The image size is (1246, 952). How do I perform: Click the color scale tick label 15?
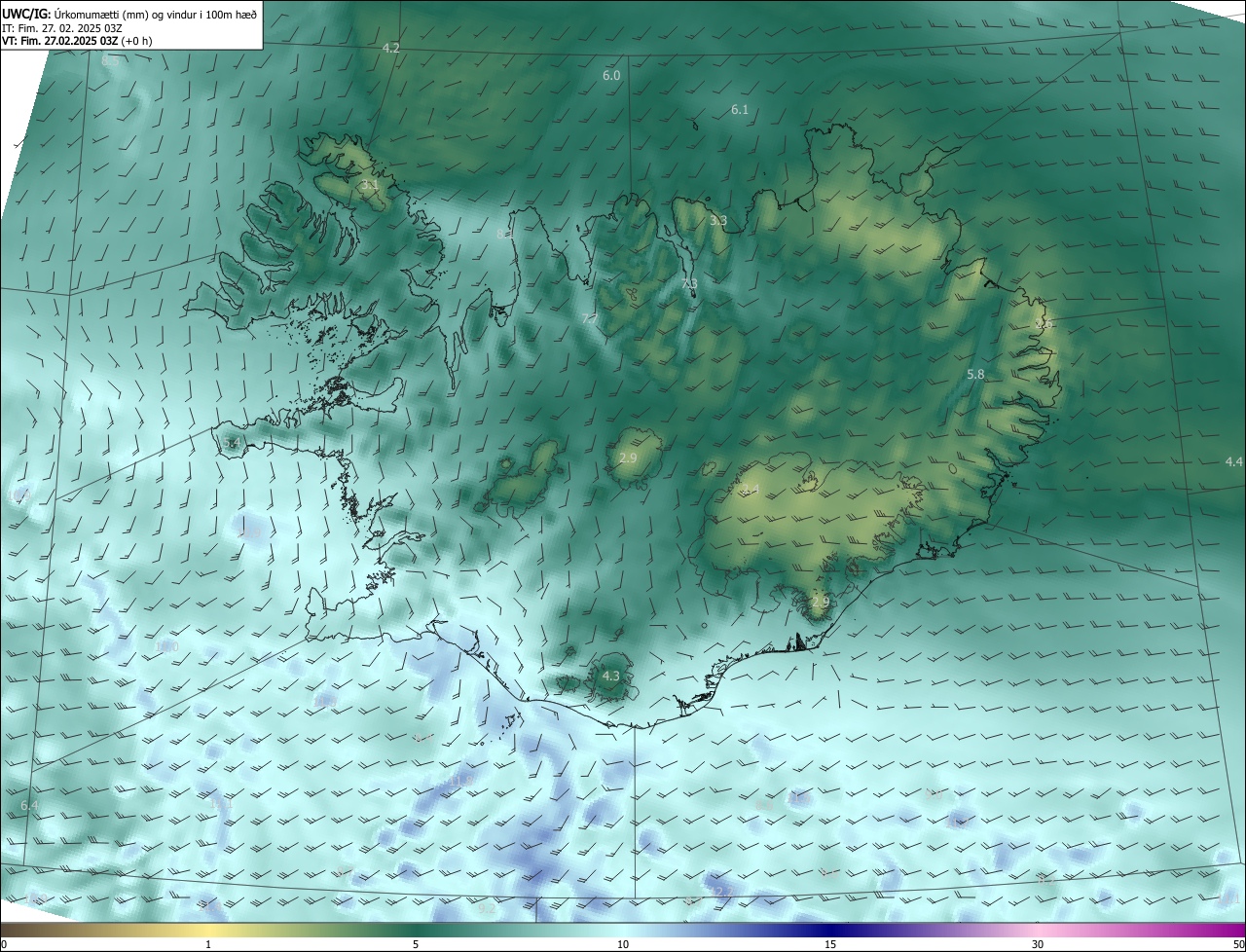(830, 944)
